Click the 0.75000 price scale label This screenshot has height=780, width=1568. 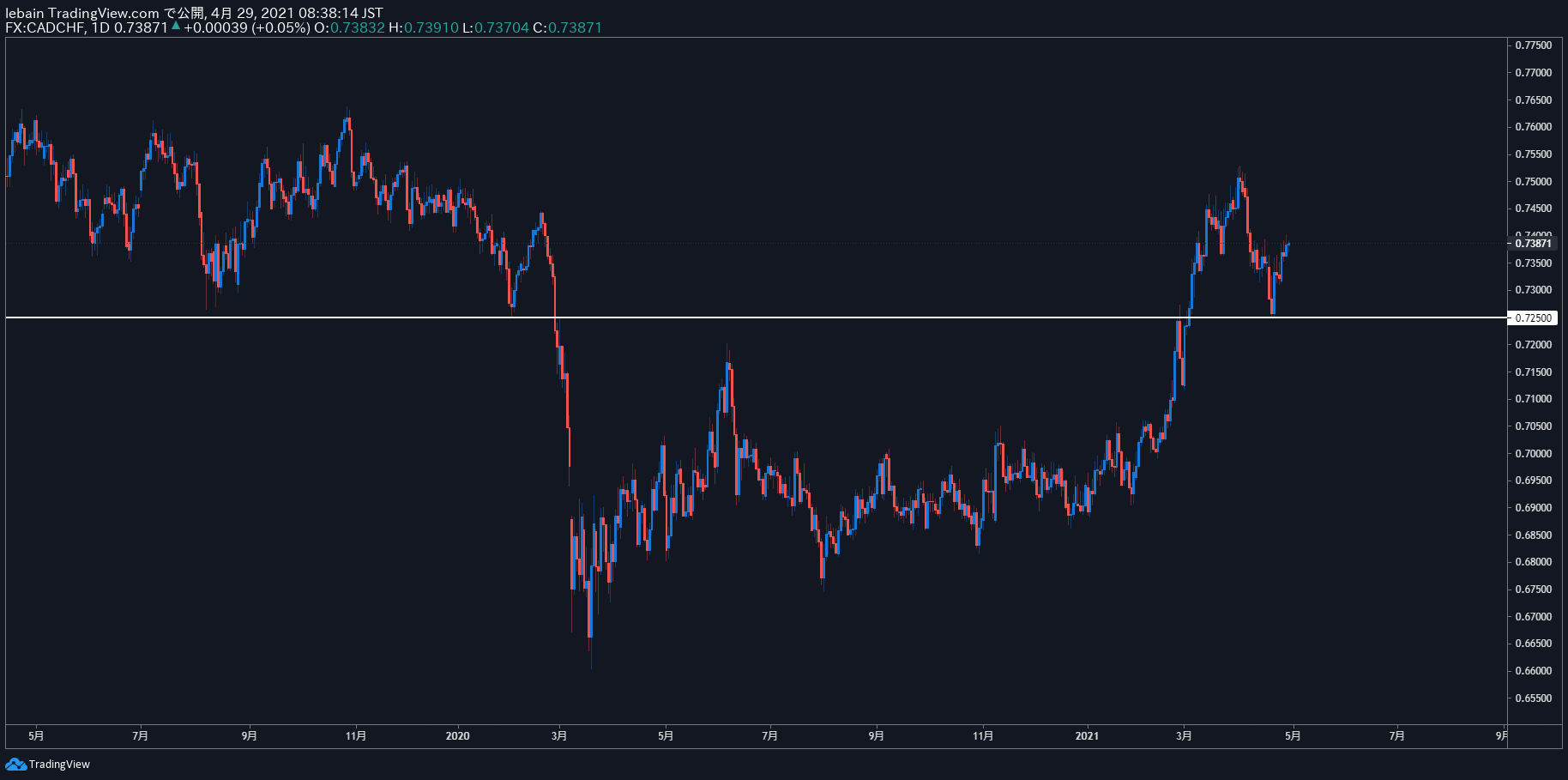click(1533, 182)
